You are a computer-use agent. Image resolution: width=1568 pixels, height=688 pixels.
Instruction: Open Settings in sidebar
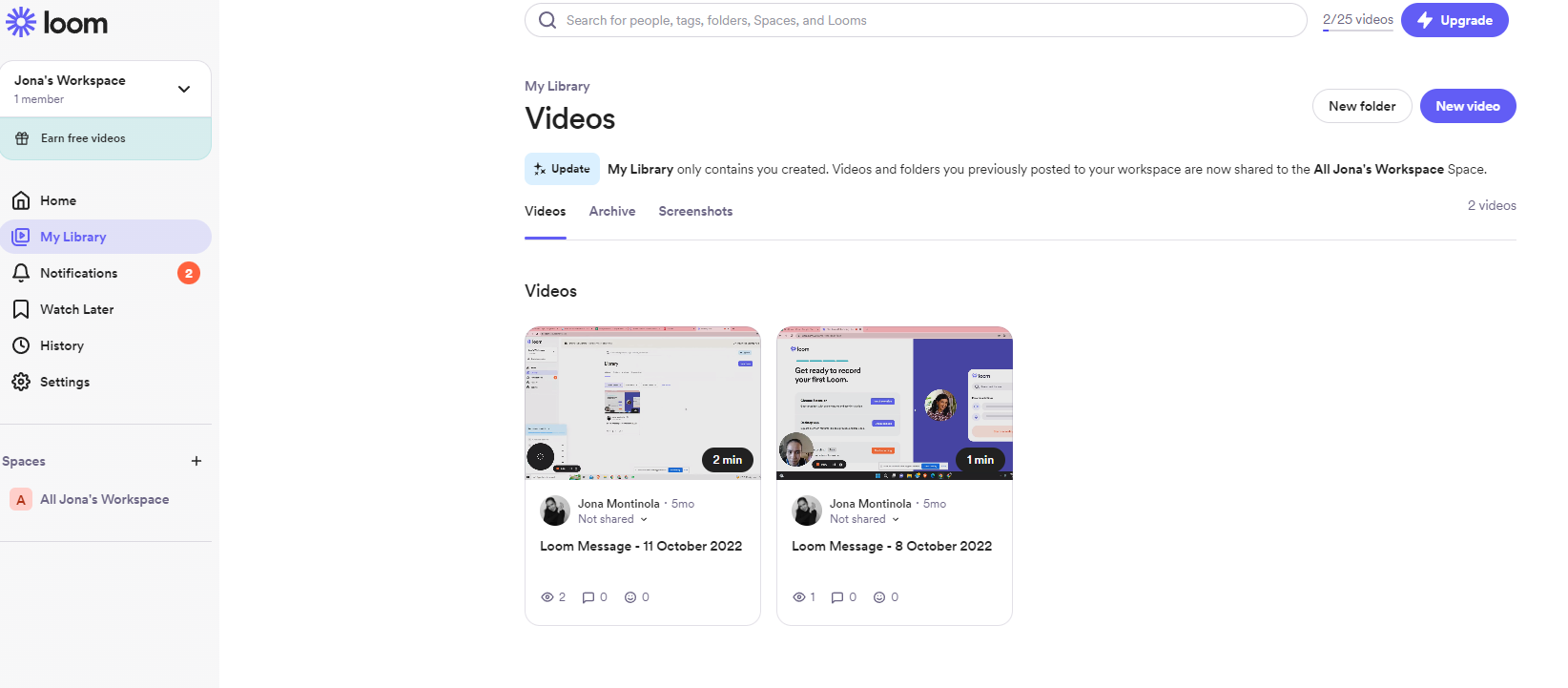point(106,382)
